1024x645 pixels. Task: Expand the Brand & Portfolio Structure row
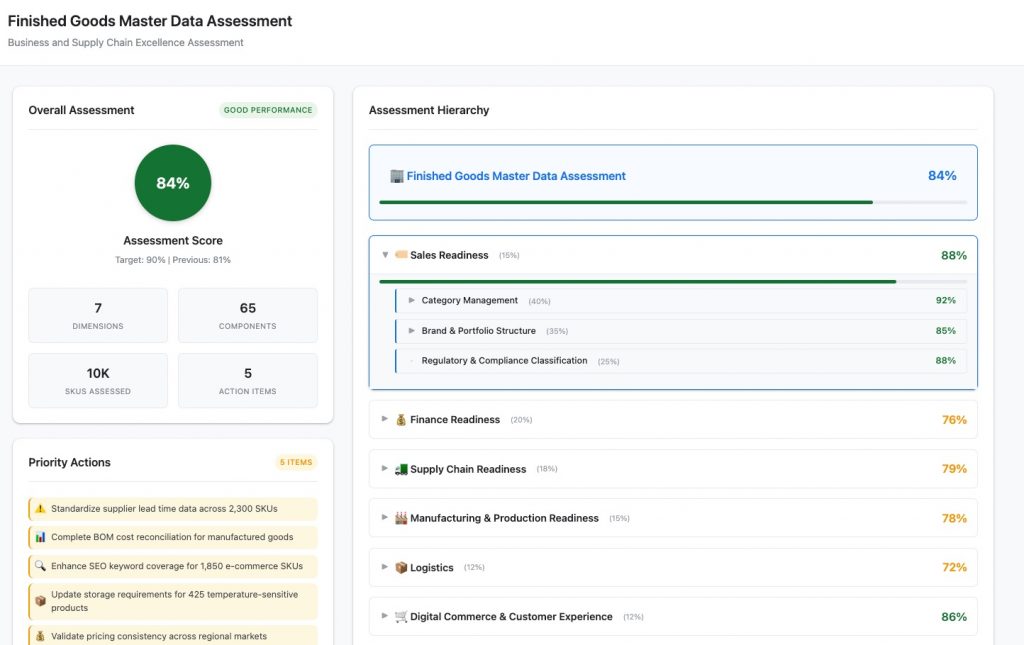(x=411, y=330)
